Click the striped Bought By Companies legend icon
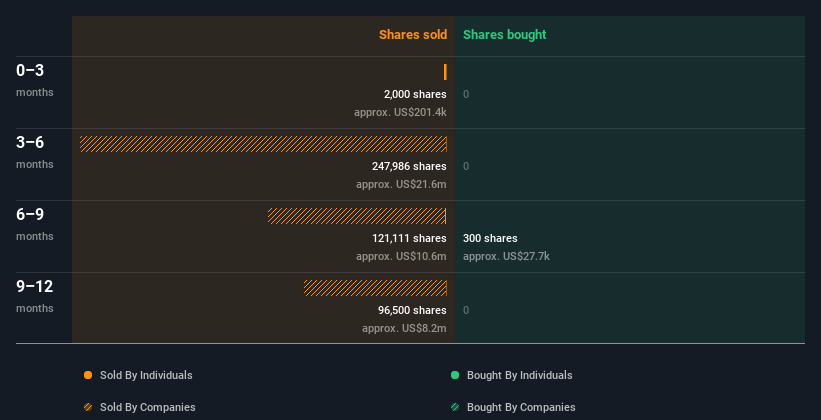 pos(455,407)
